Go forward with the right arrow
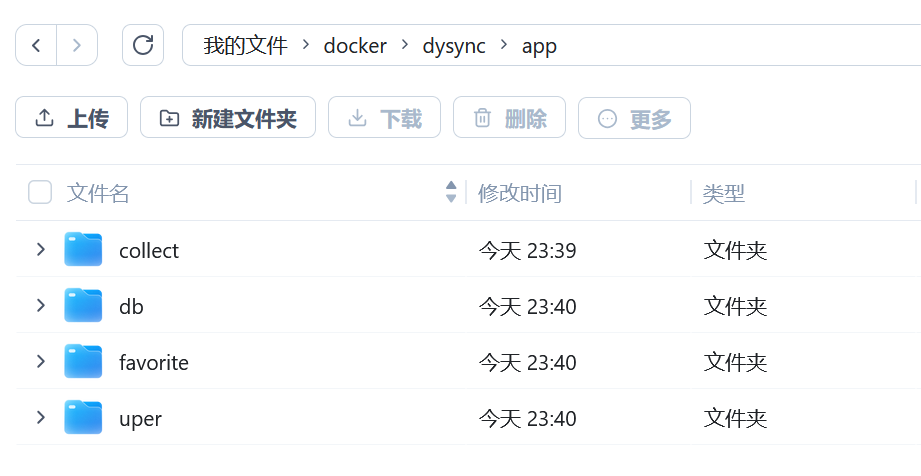 (77, 45)
